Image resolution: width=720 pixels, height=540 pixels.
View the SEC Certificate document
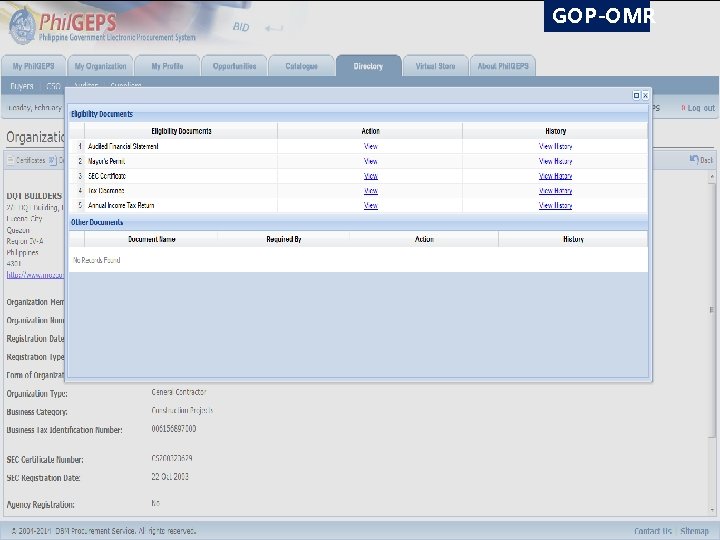[370, 176]
